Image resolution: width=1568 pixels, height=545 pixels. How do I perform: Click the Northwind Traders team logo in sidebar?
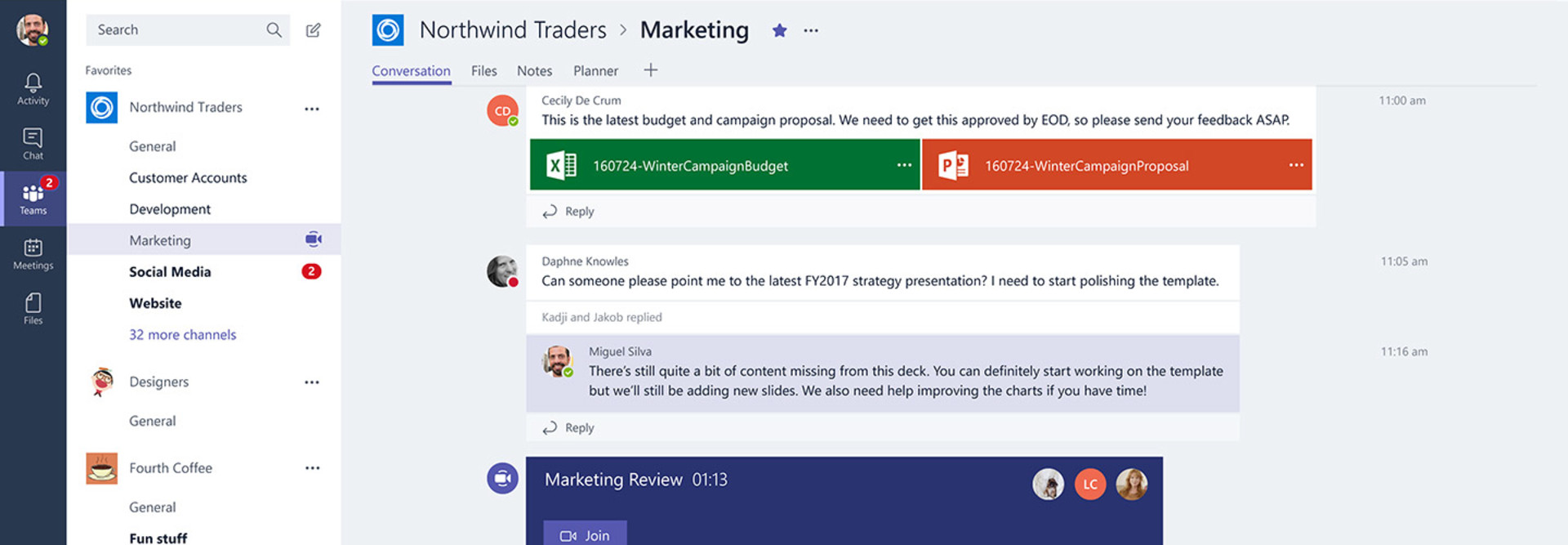click(x=102, y=108)
